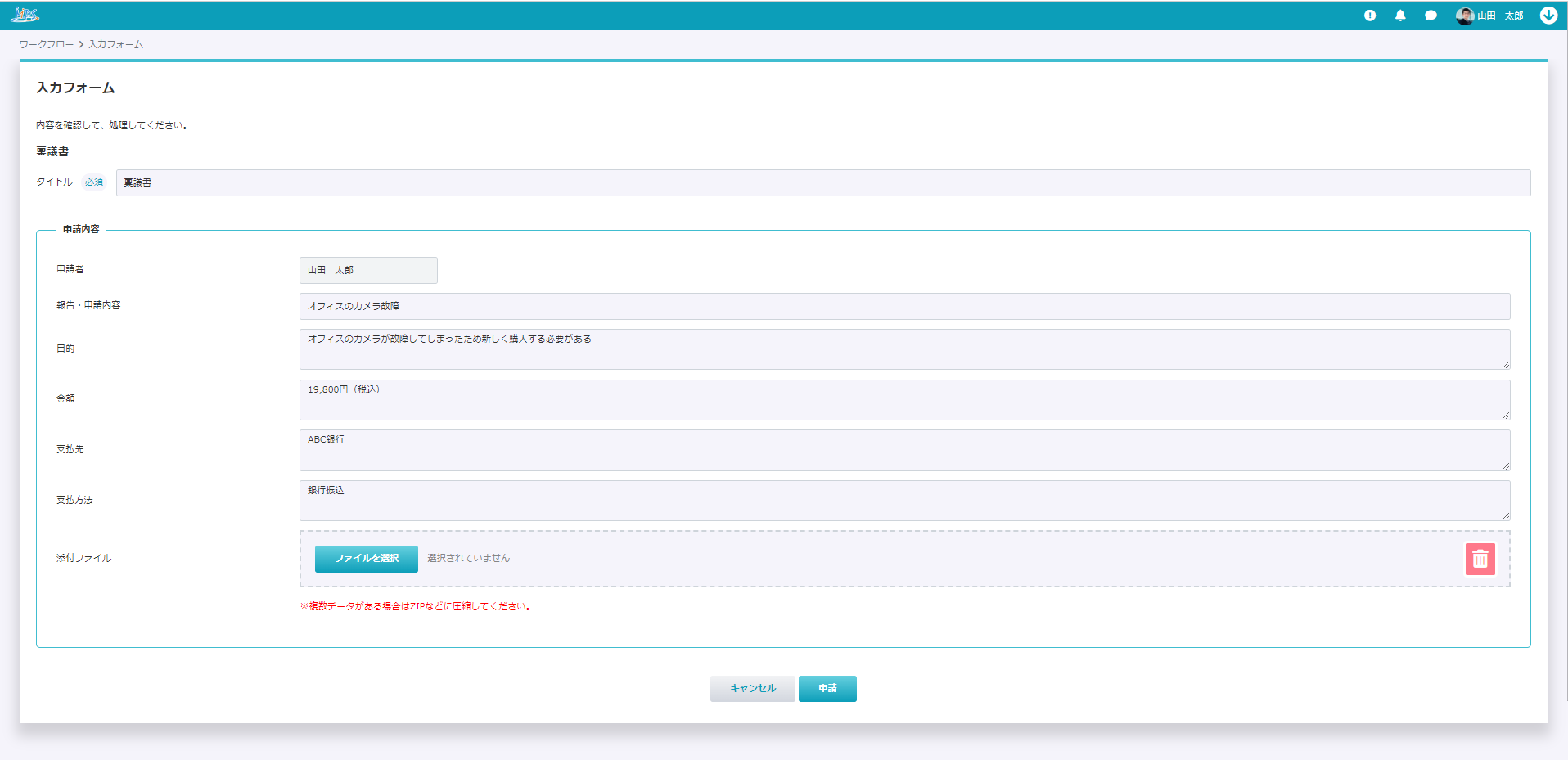This screenshot has width=1568, height=760.
Task: Click the user avatar of 山田 太郎
Action: pos(1464,16)
